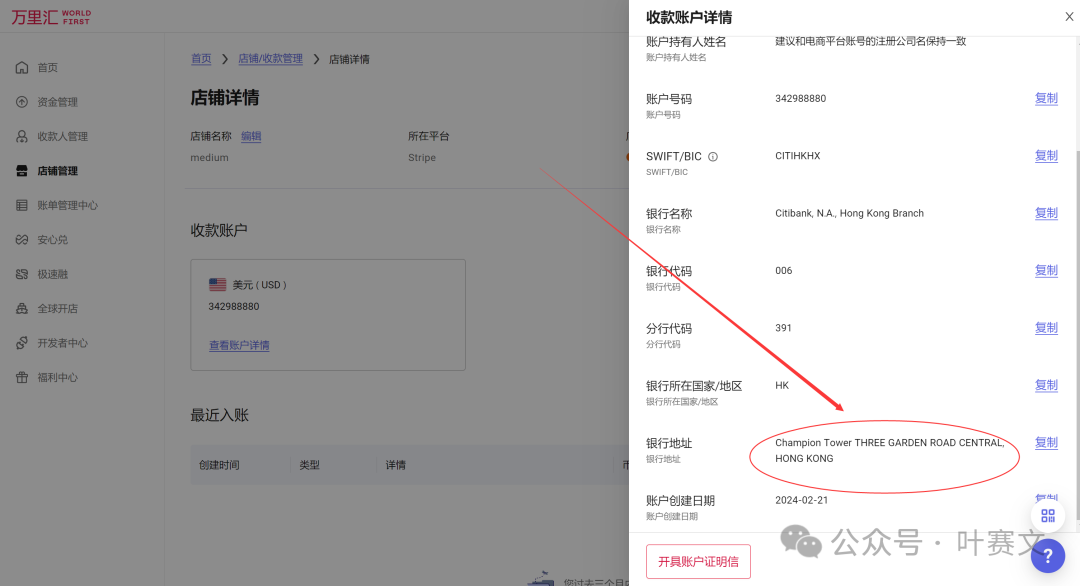1080x586 pixels.
Task: Click the Payee Management (收款人管理) person icon
Action: [x=22, y=136]
